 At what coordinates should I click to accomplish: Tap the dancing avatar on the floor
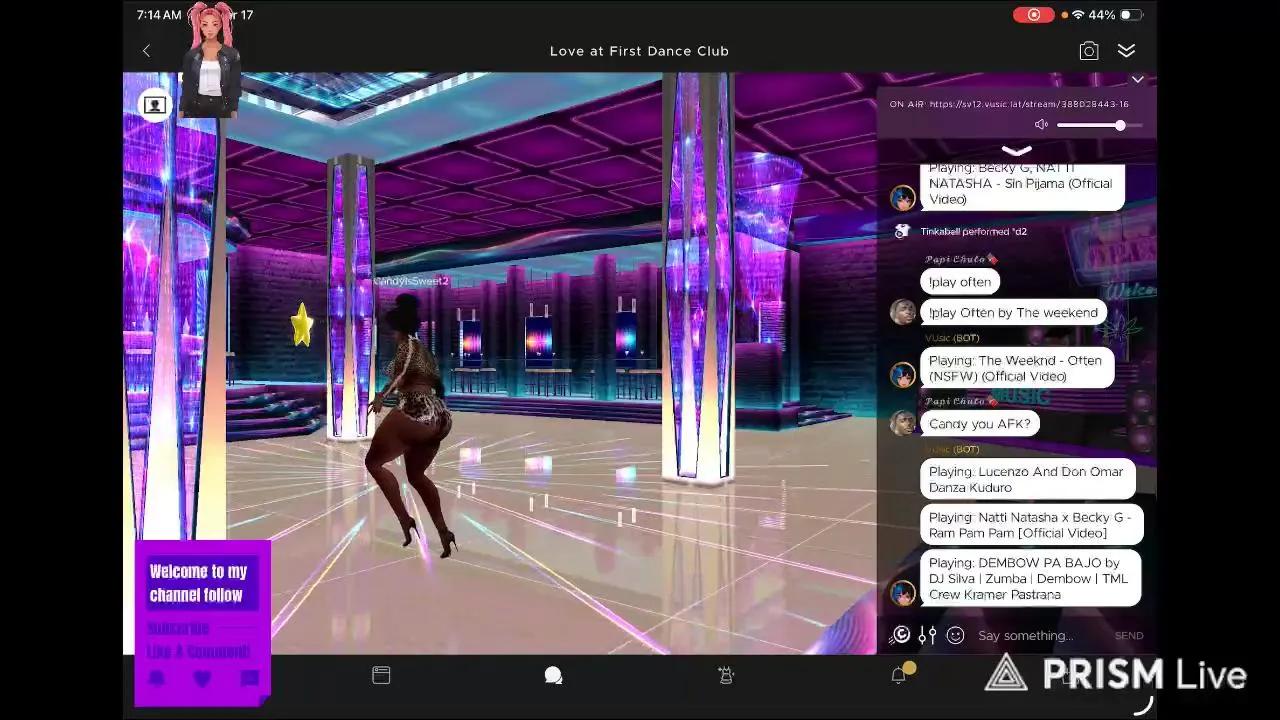[410, 425]
